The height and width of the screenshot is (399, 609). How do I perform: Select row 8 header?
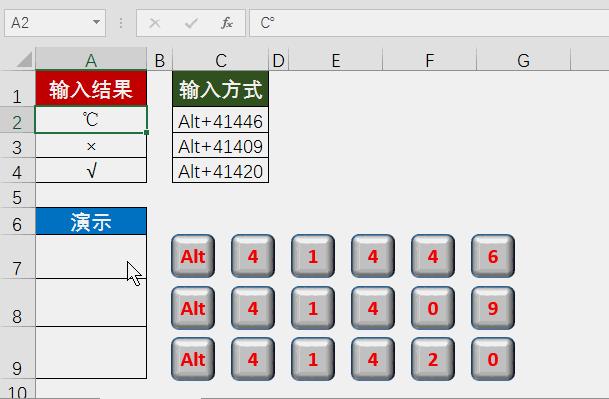pos(17,303)
